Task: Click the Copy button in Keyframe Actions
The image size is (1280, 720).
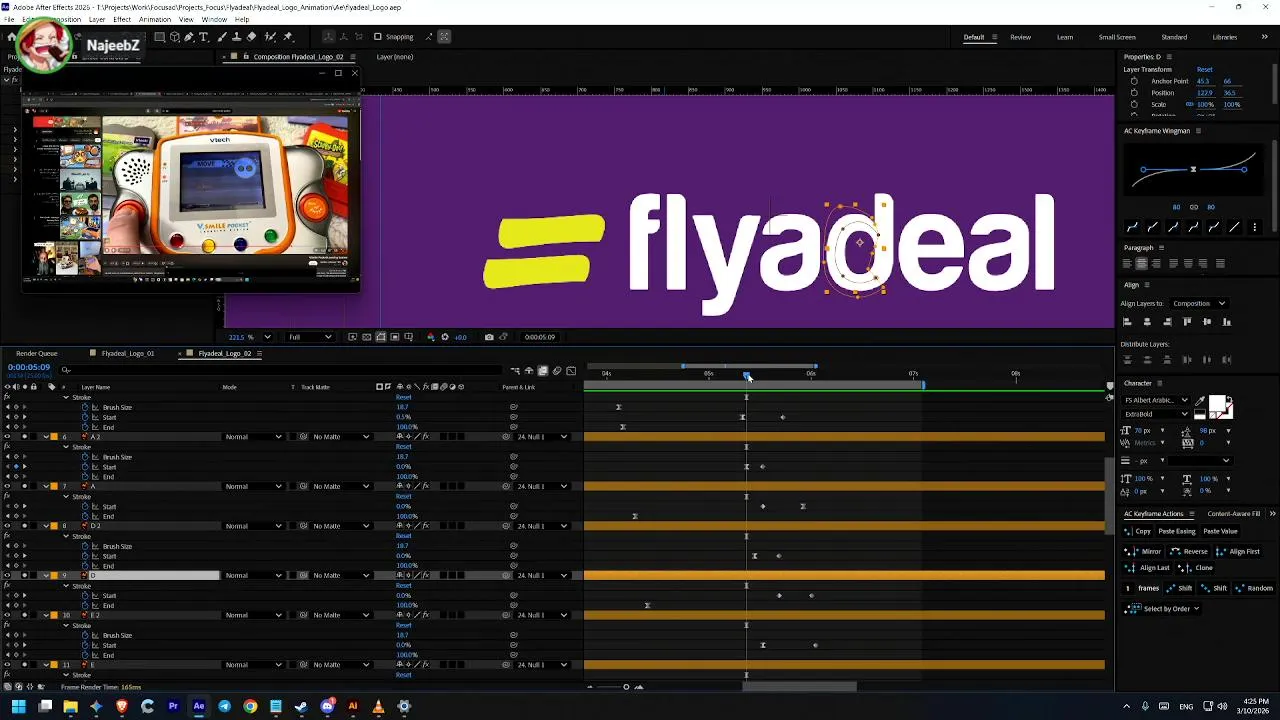Action: [1138, 531]
